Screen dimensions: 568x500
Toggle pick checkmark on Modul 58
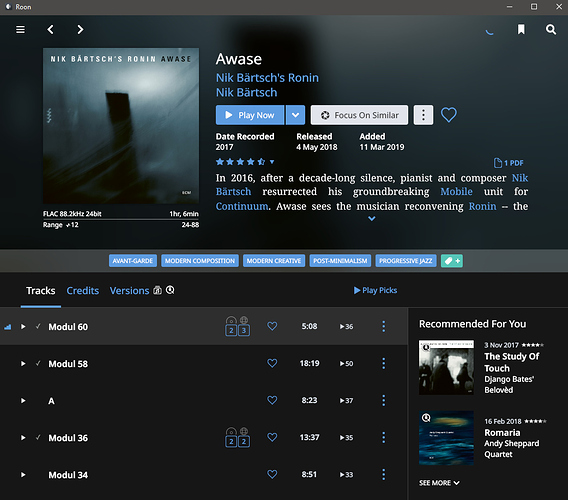coord(38,363)
